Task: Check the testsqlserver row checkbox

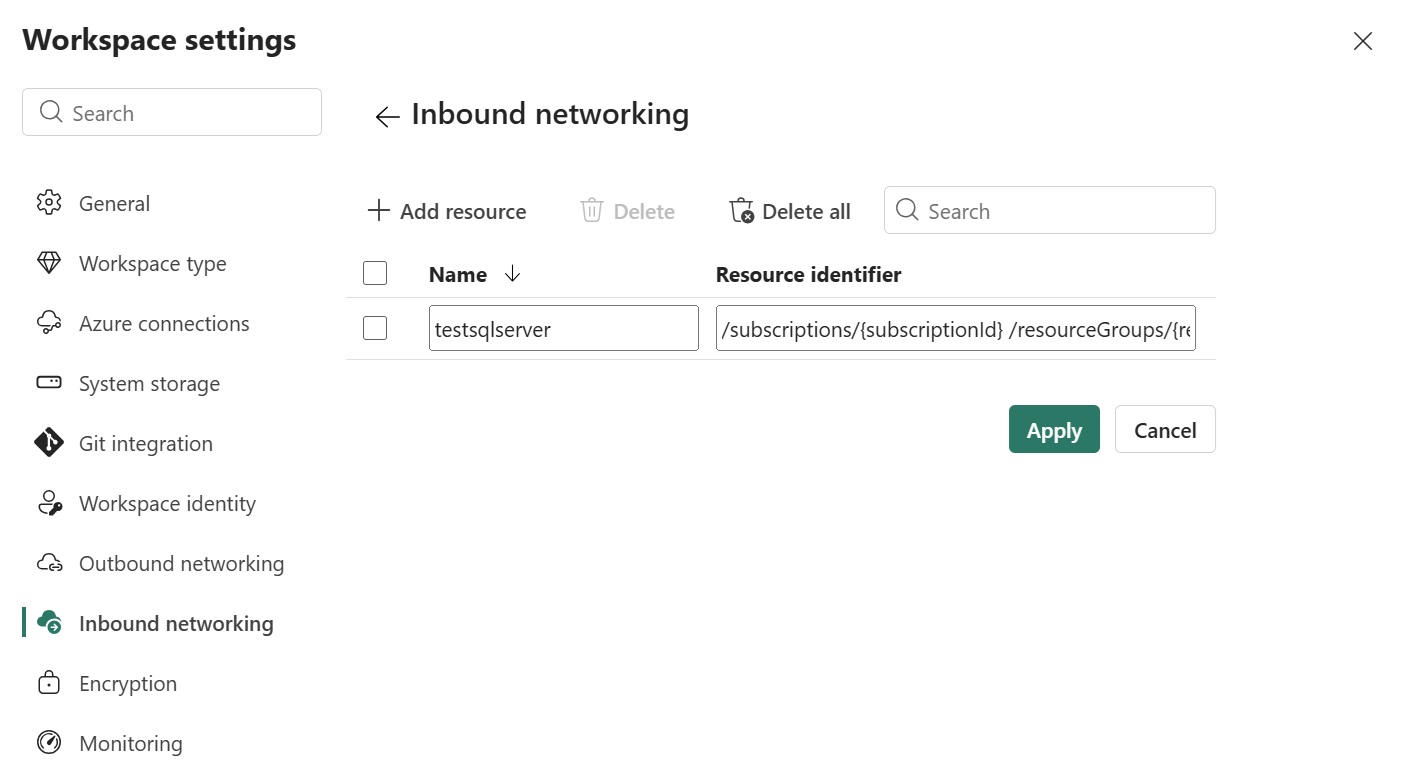Action: click(x=375, y=328)
